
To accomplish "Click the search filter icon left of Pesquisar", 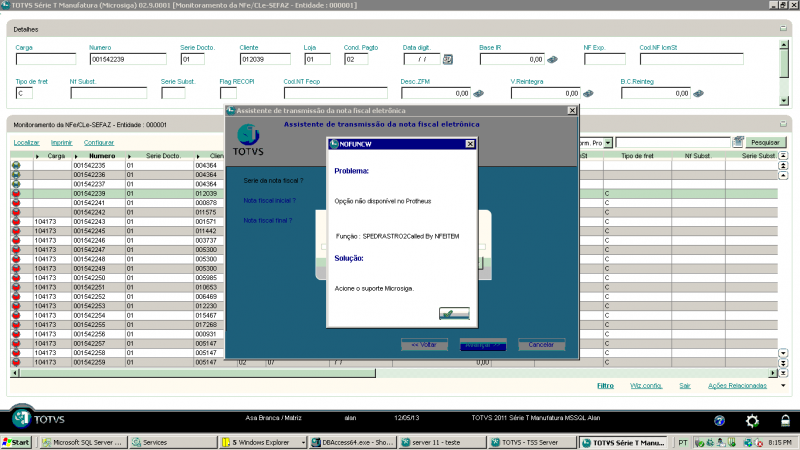I will 738,142.
